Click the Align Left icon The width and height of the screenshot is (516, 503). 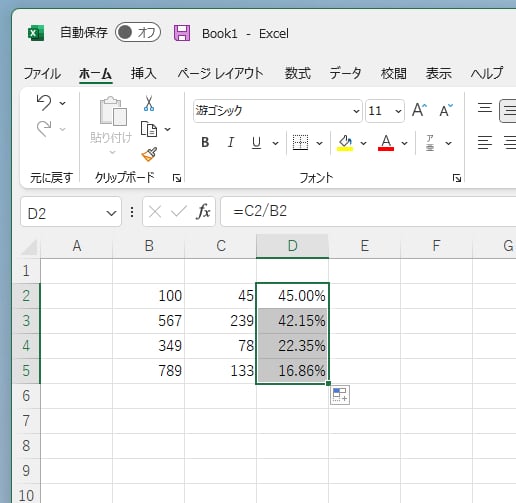[485, 142]
